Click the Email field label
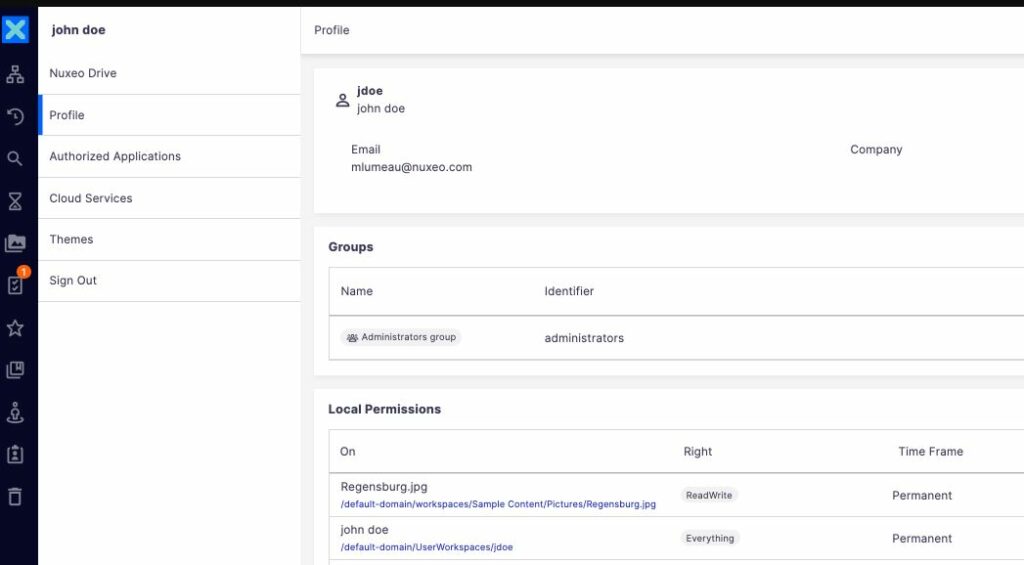The image size is (1024, 565). coord(366,150)
